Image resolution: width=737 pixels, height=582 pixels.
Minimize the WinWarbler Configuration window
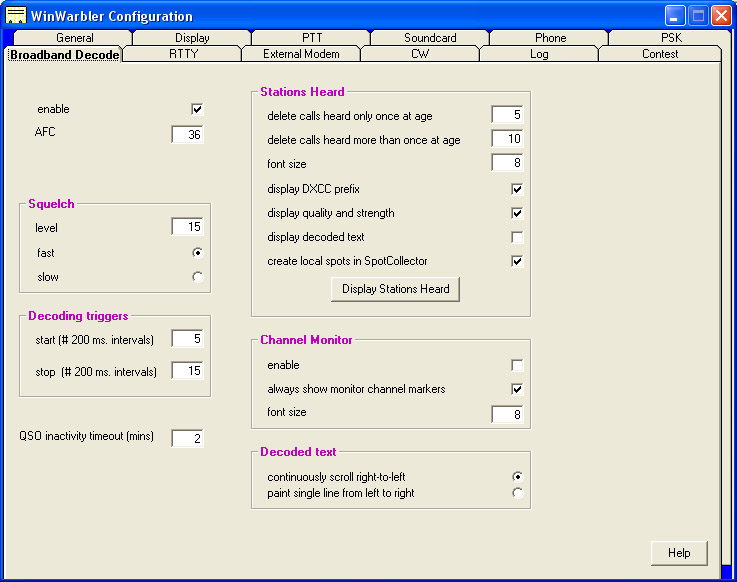tap(675, 16)
